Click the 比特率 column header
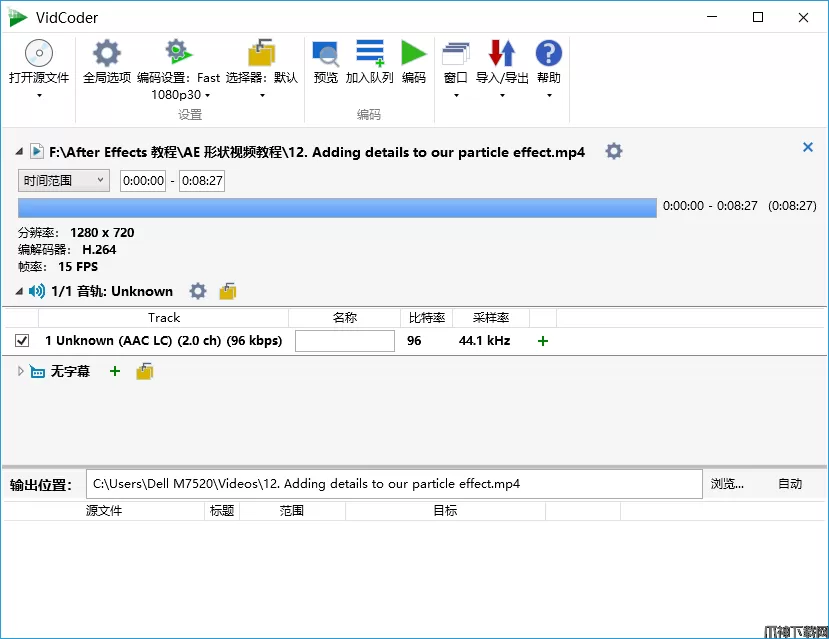829x639 pixels. pyautogui.click(x=427, y=318)
